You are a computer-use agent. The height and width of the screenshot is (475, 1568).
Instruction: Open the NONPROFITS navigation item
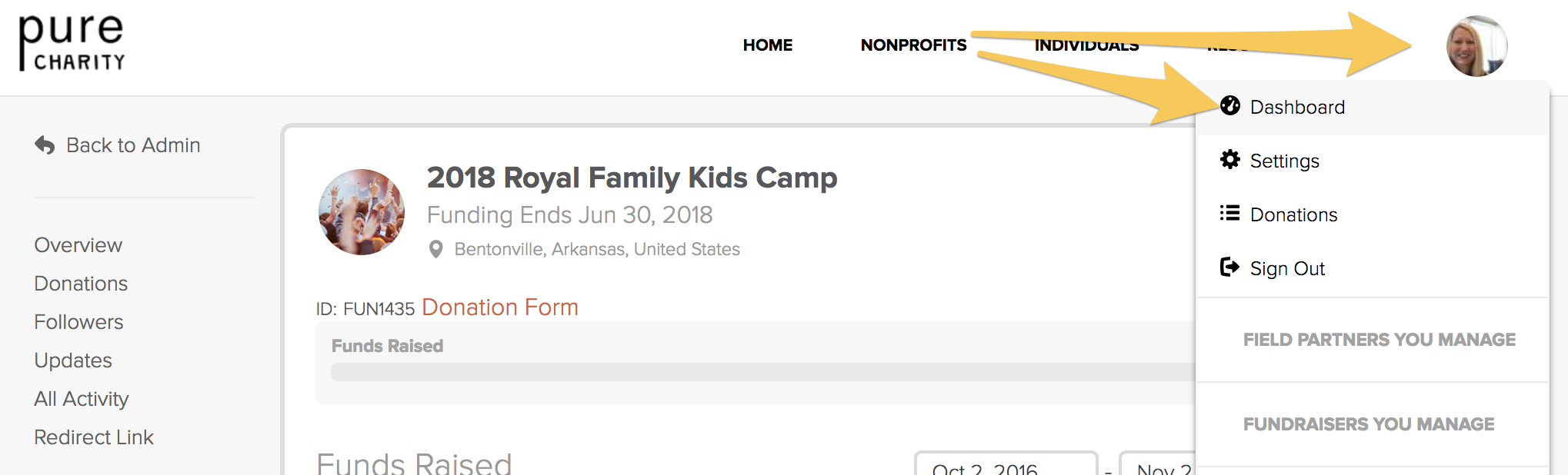(x=913, y=45)
